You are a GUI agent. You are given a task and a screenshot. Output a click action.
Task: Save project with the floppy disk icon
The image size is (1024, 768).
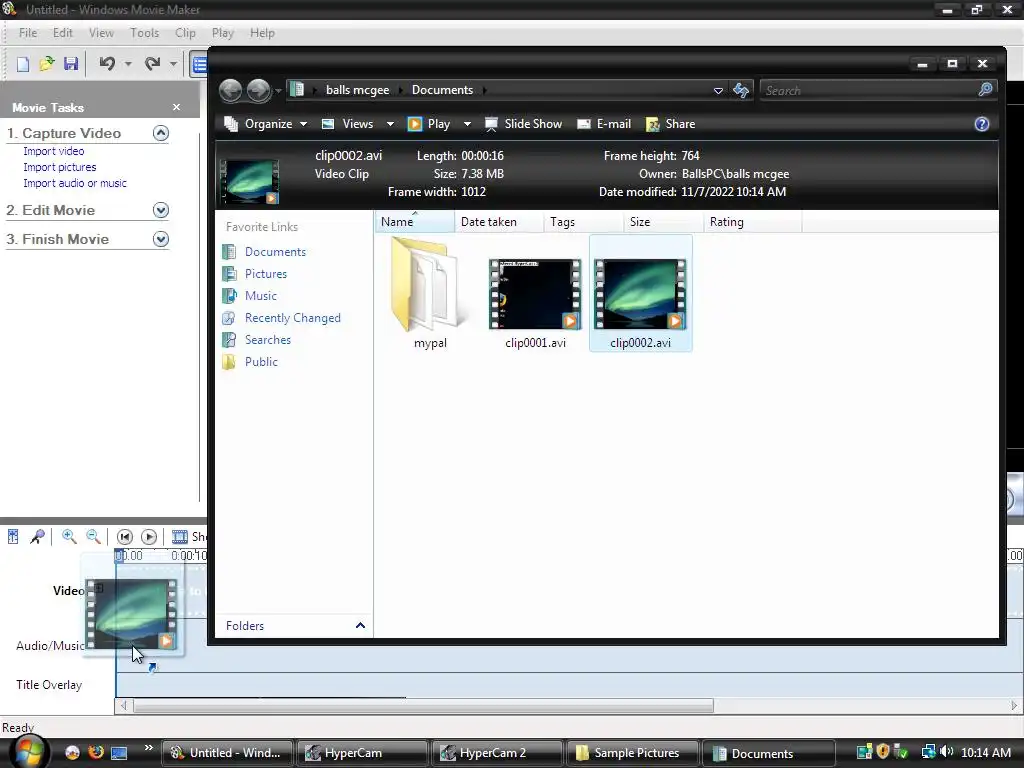[x=71, y=64]
